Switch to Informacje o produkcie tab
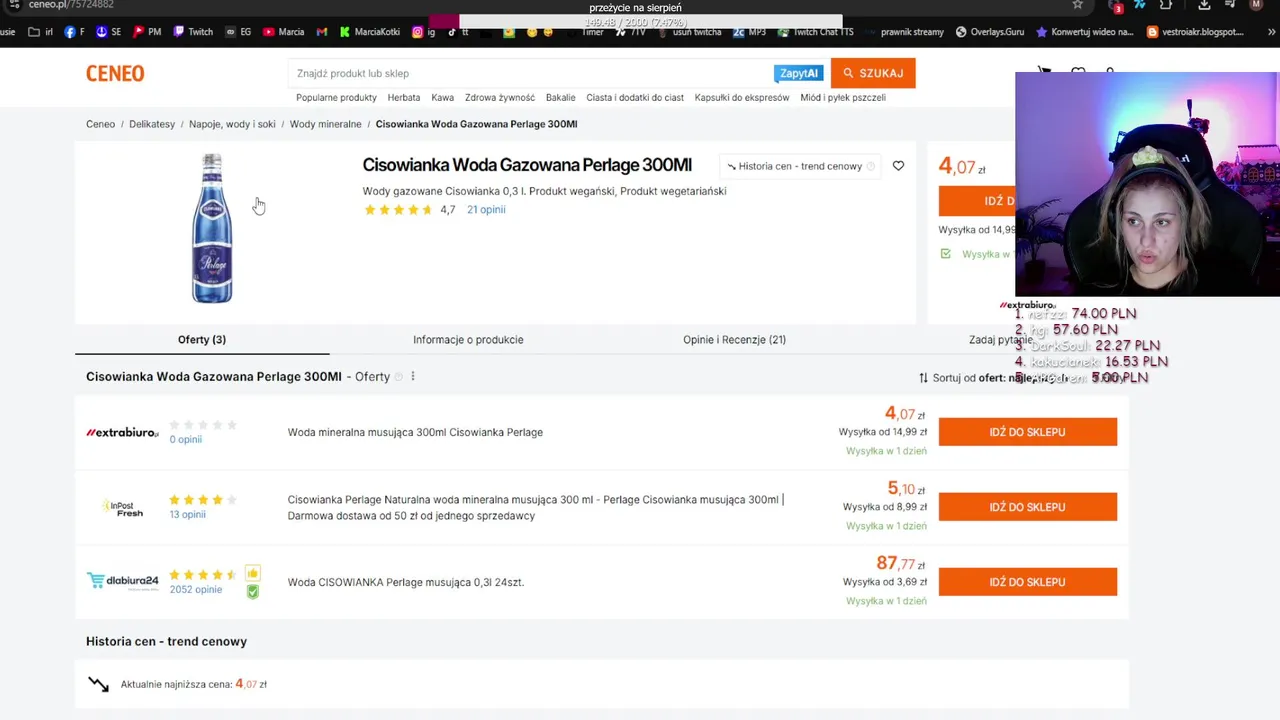This screenshot has width=1280, height=720. tap(468, 340)
